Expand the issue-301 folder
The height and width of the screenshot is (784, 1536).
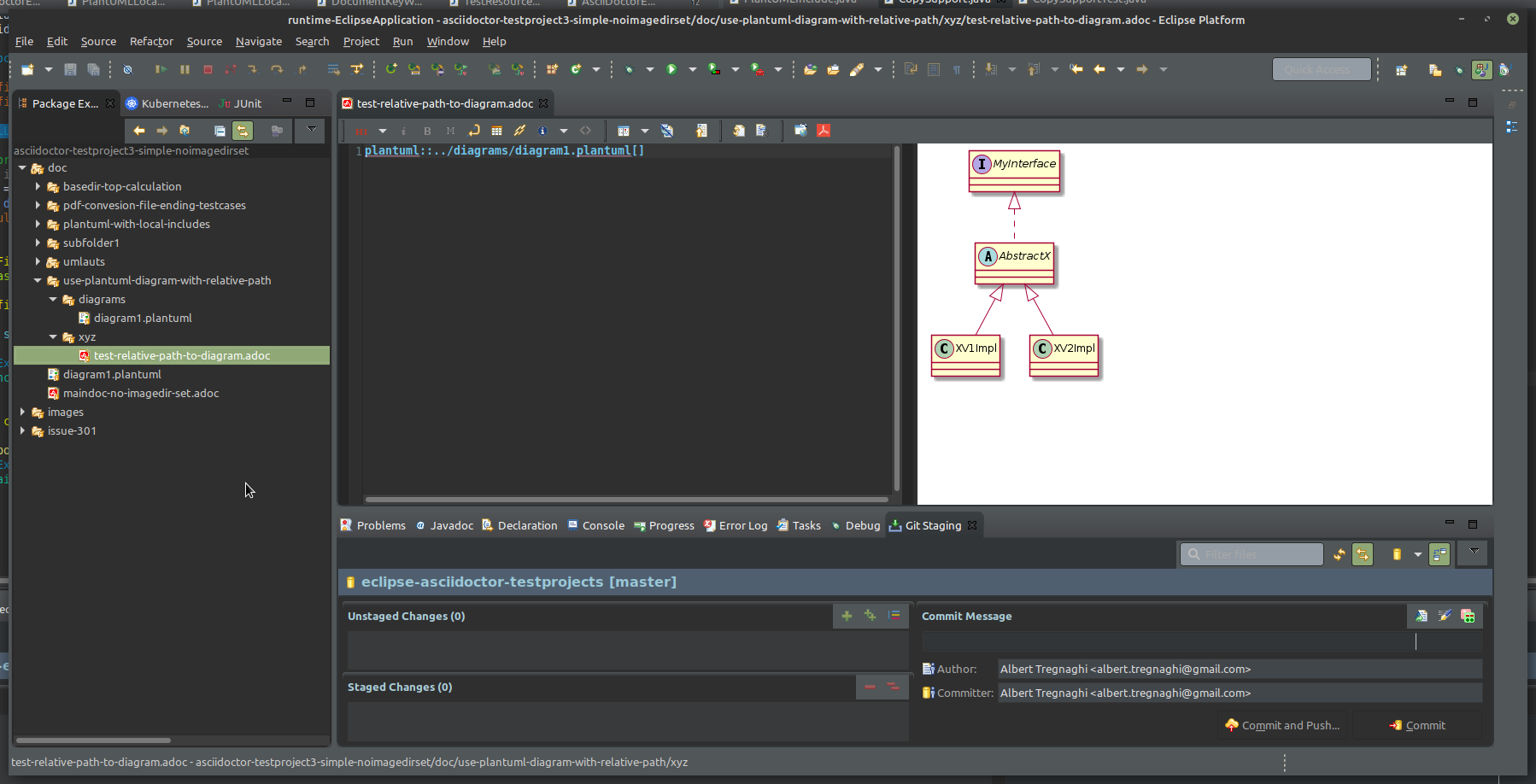pos(22,430)
